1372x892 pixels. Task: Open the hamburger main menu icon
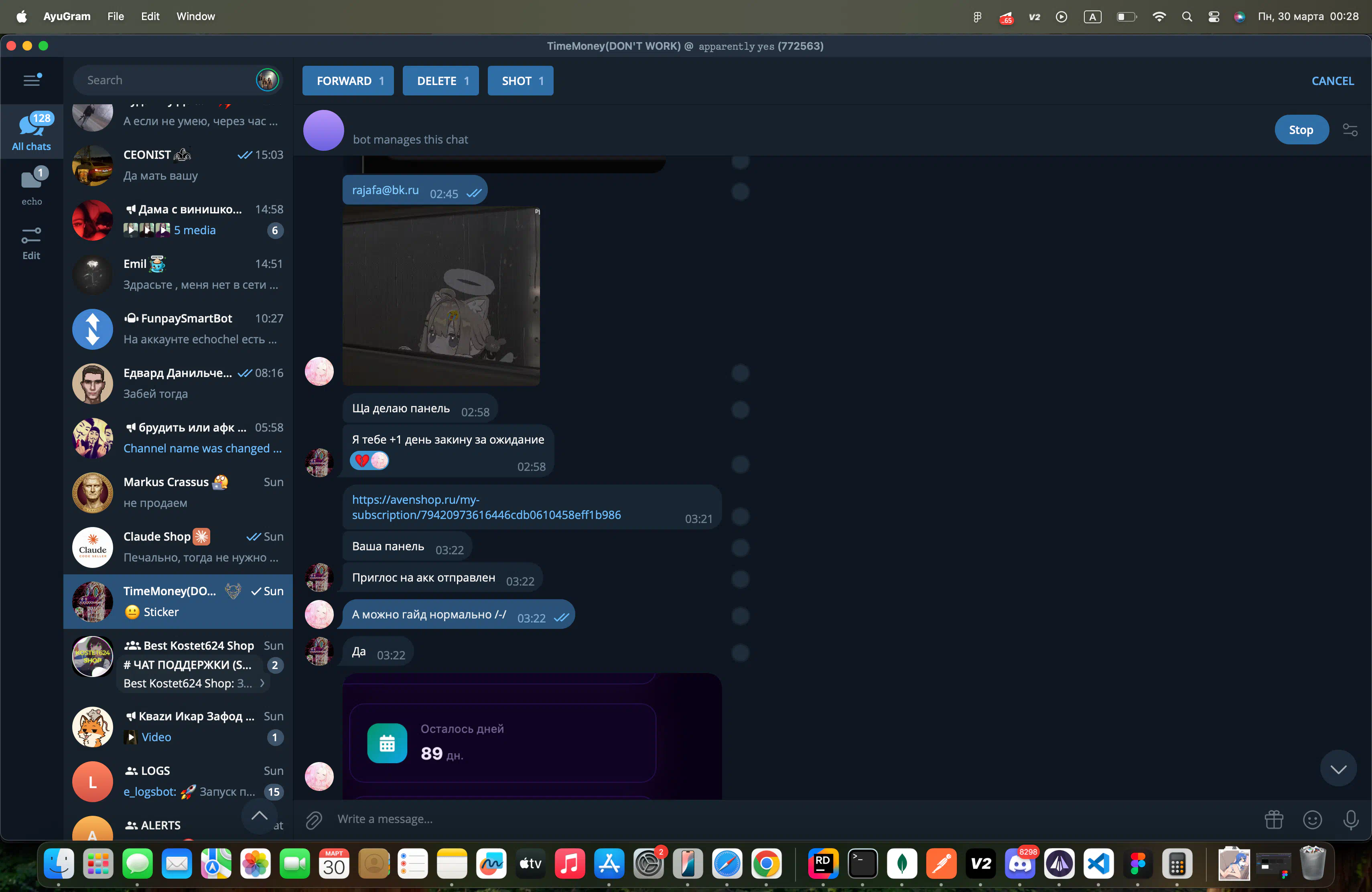32,80
